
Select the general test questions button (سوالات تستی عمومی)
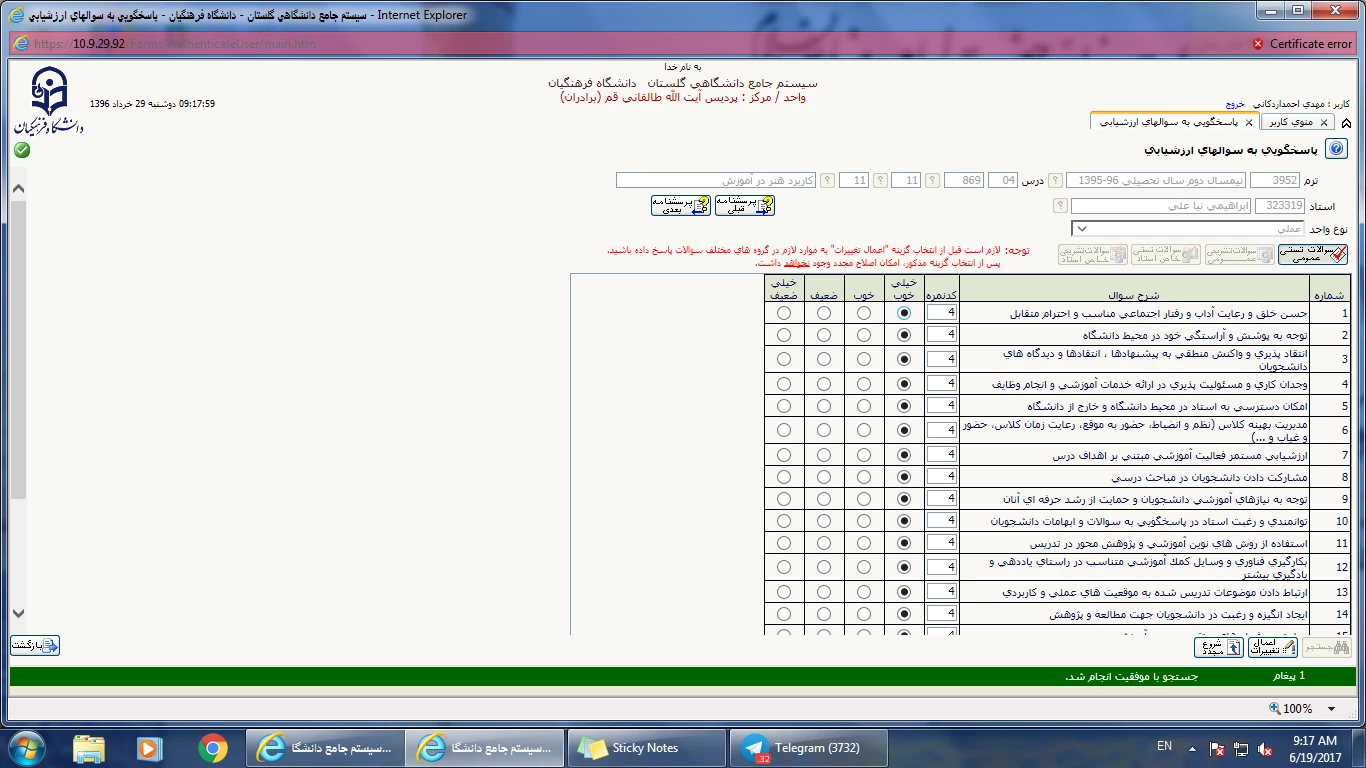(x=1312, y=254)
